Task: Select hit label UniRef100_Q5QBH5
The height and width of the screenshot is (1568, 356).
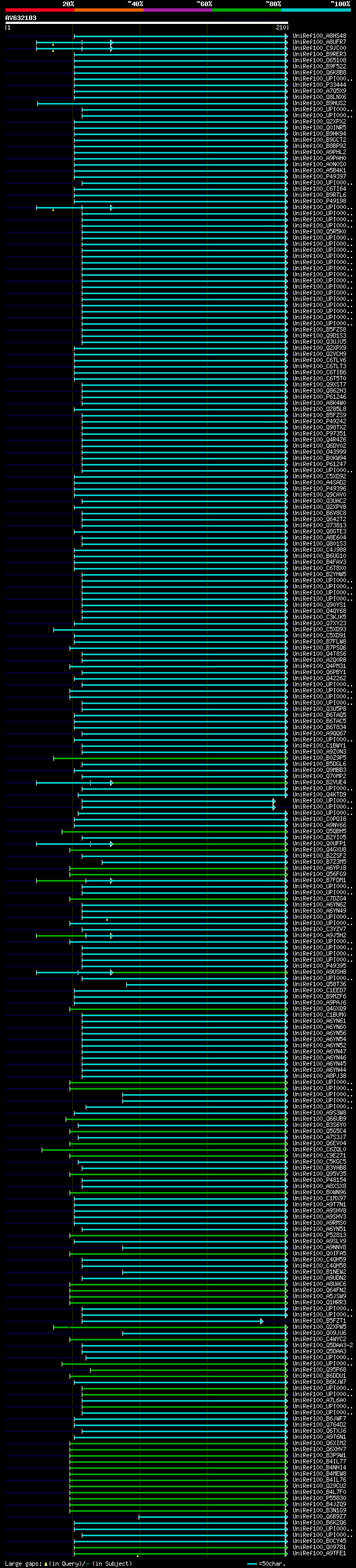Action: (319, 832)
